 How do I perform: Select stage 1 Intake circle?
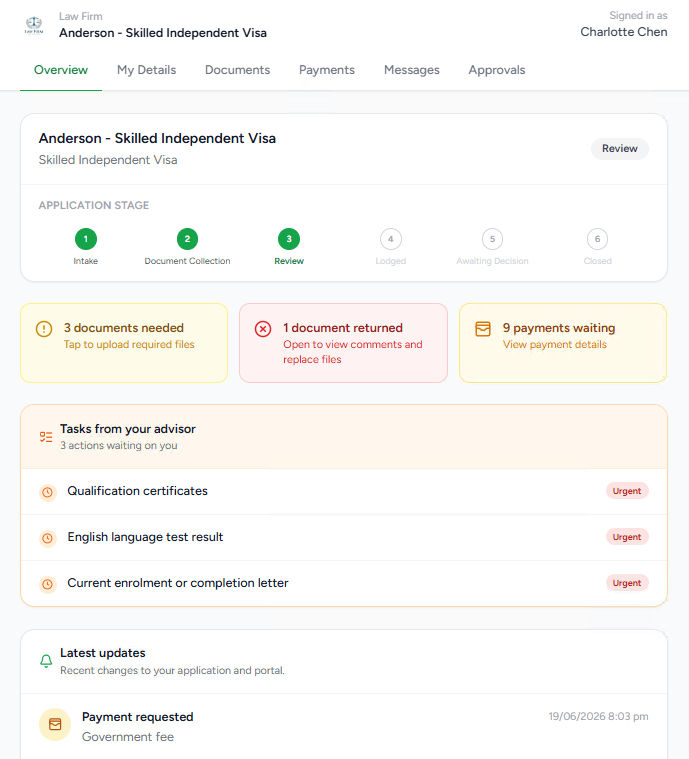86,239
